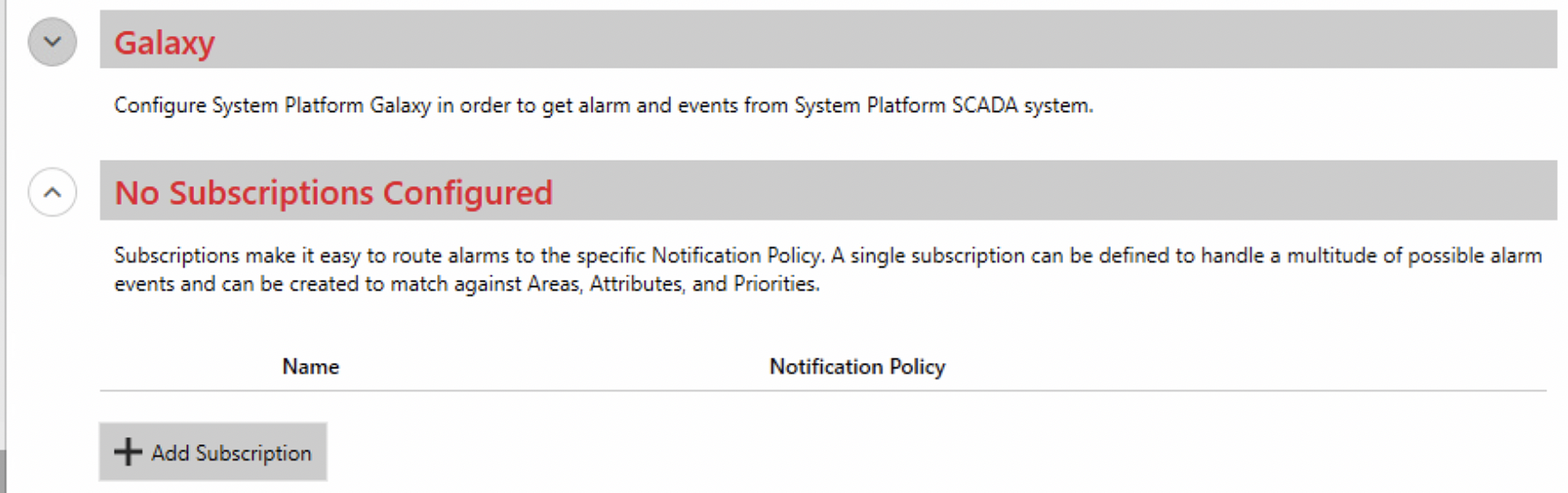Click the No Subscriptions Configured heading text
This screenshot has height=493, width=1568.
333,192
